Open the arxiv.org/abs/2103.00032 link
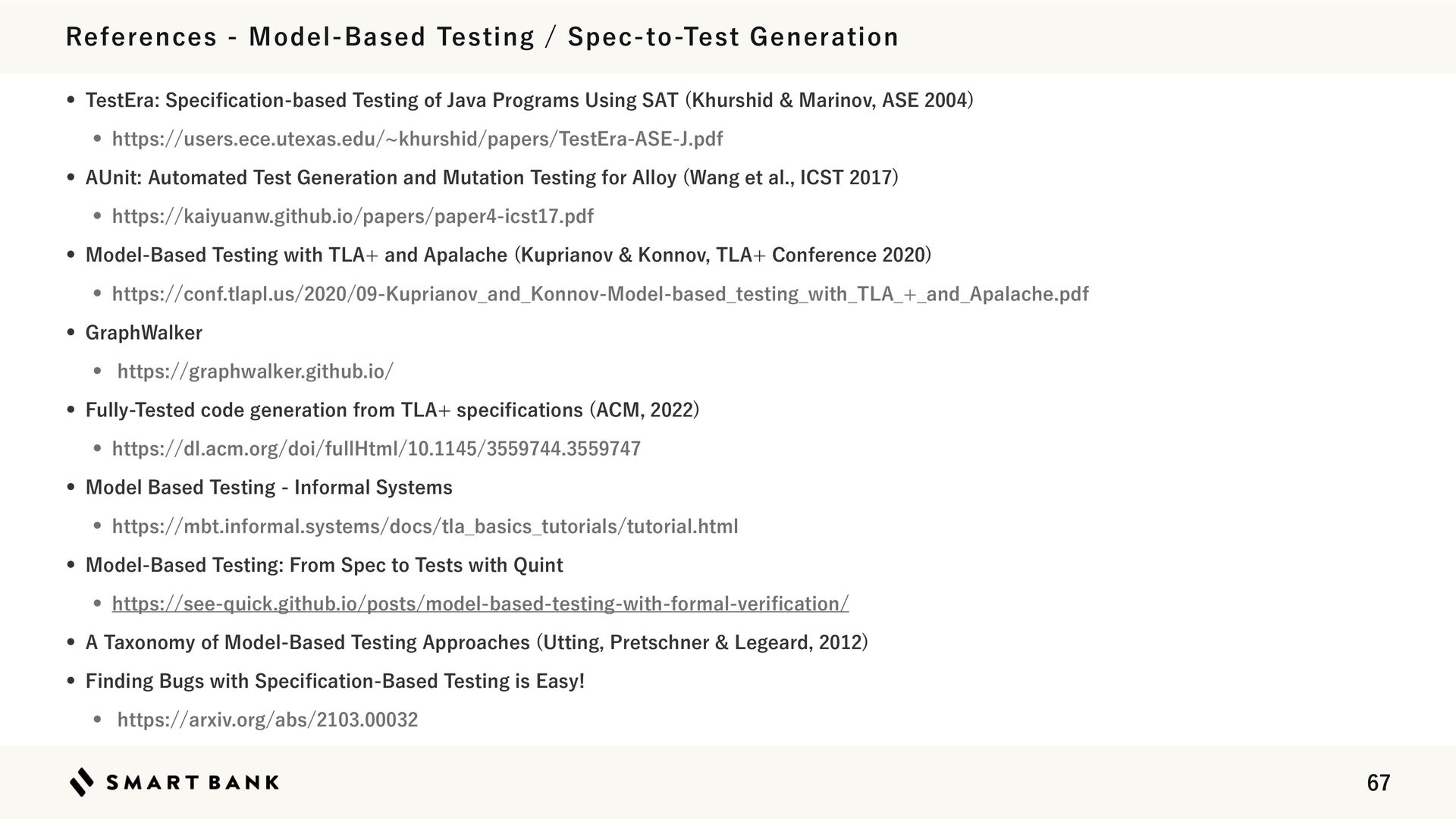This screenshot has width=1456, height=819. (x=268, y=720)
